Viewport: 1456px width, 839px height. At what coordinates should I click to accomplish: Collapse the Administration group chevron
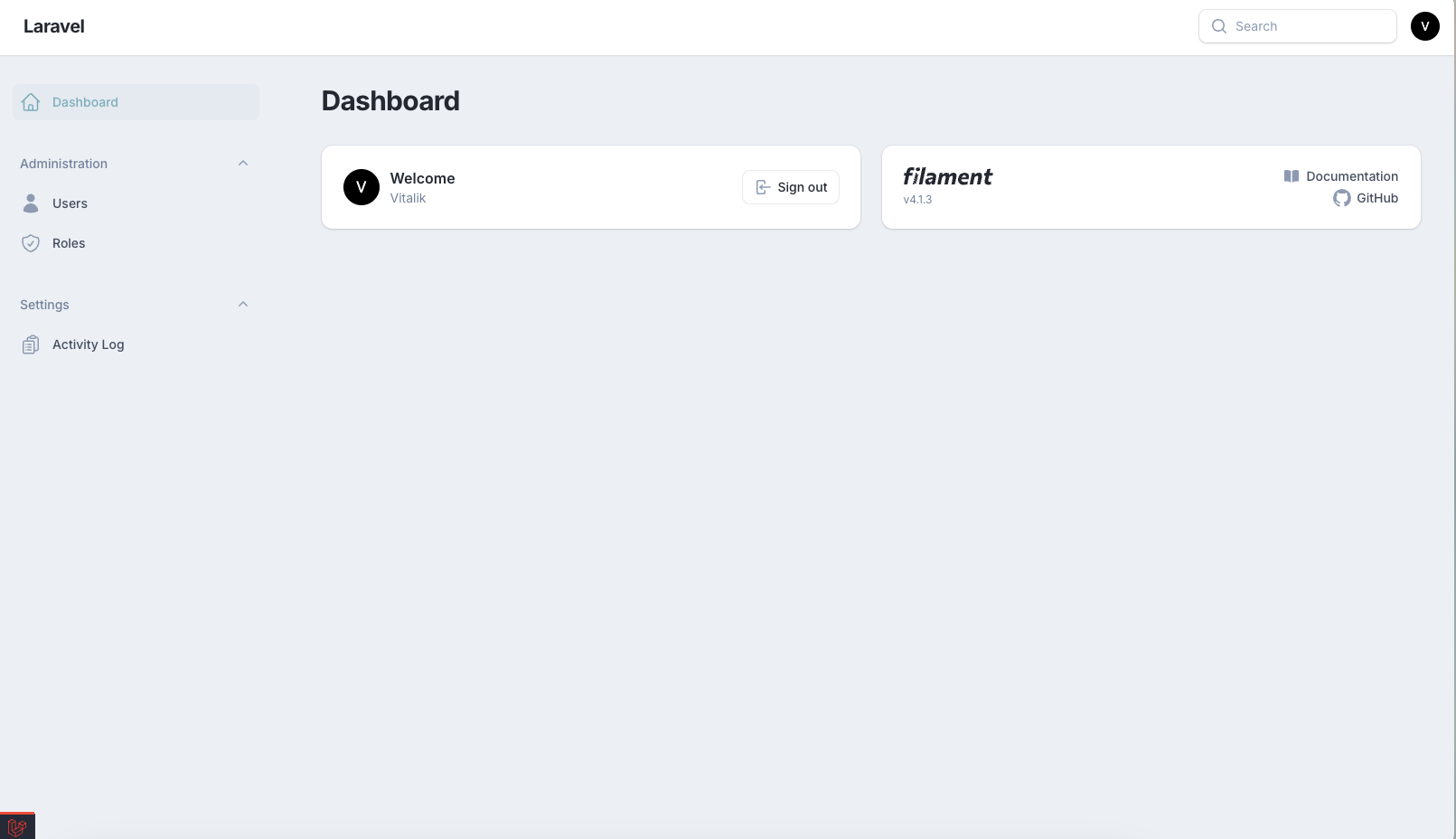pyautogui.click(x=243, y=164)
